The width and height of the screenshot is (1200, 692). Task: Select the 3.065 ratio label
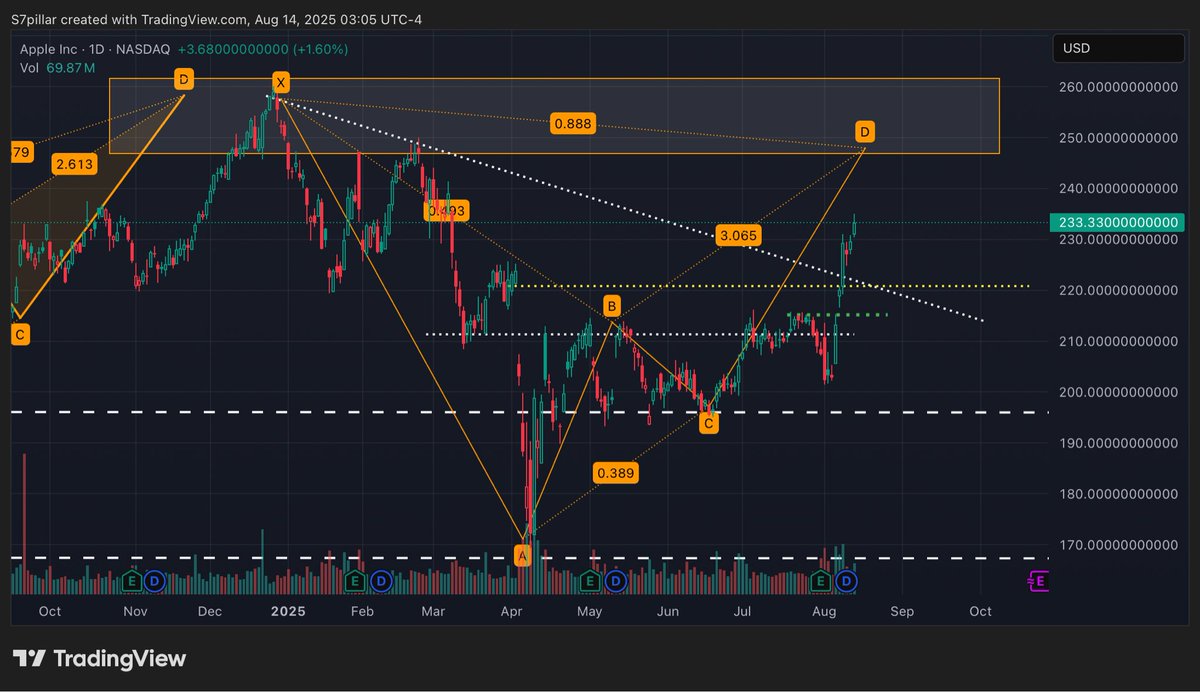739,236
